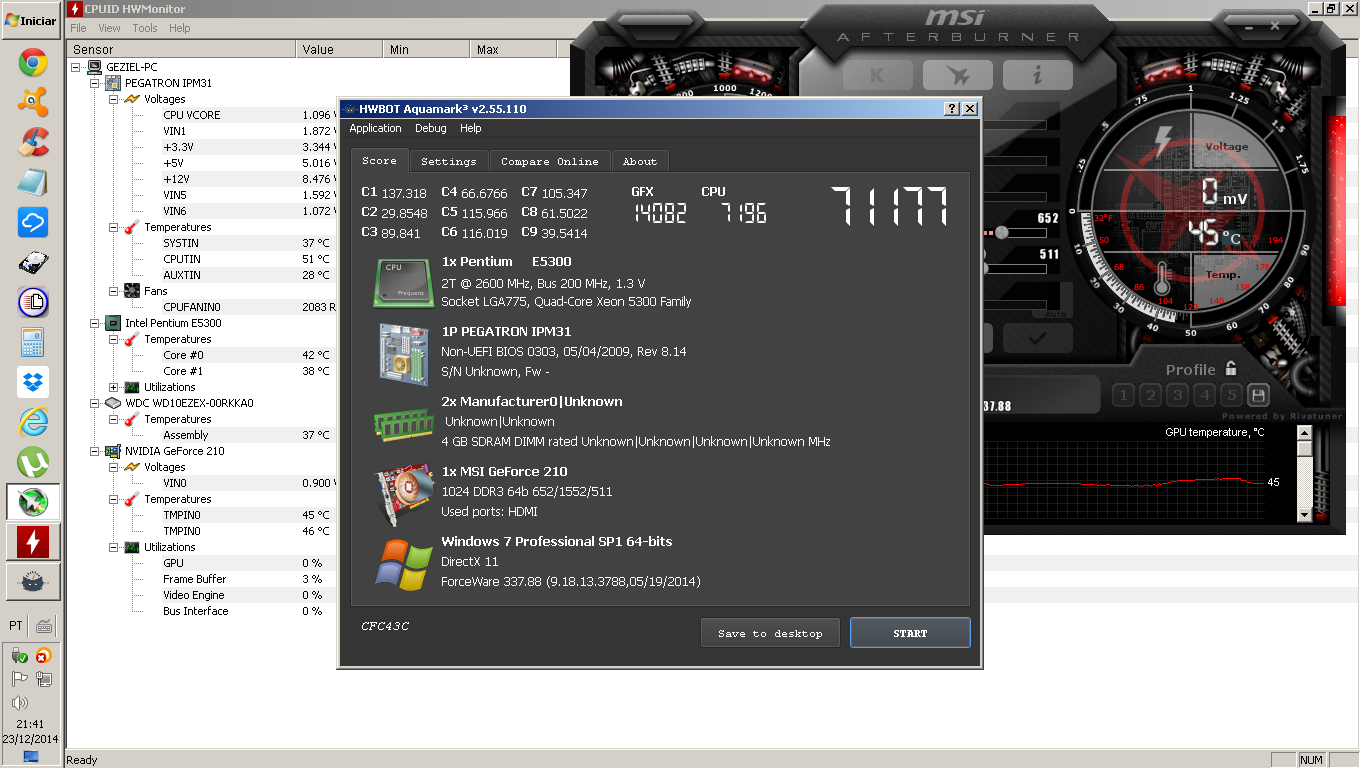
Task: Click the Windows logo image in Aquamark
Action: (x=404, y=564)
